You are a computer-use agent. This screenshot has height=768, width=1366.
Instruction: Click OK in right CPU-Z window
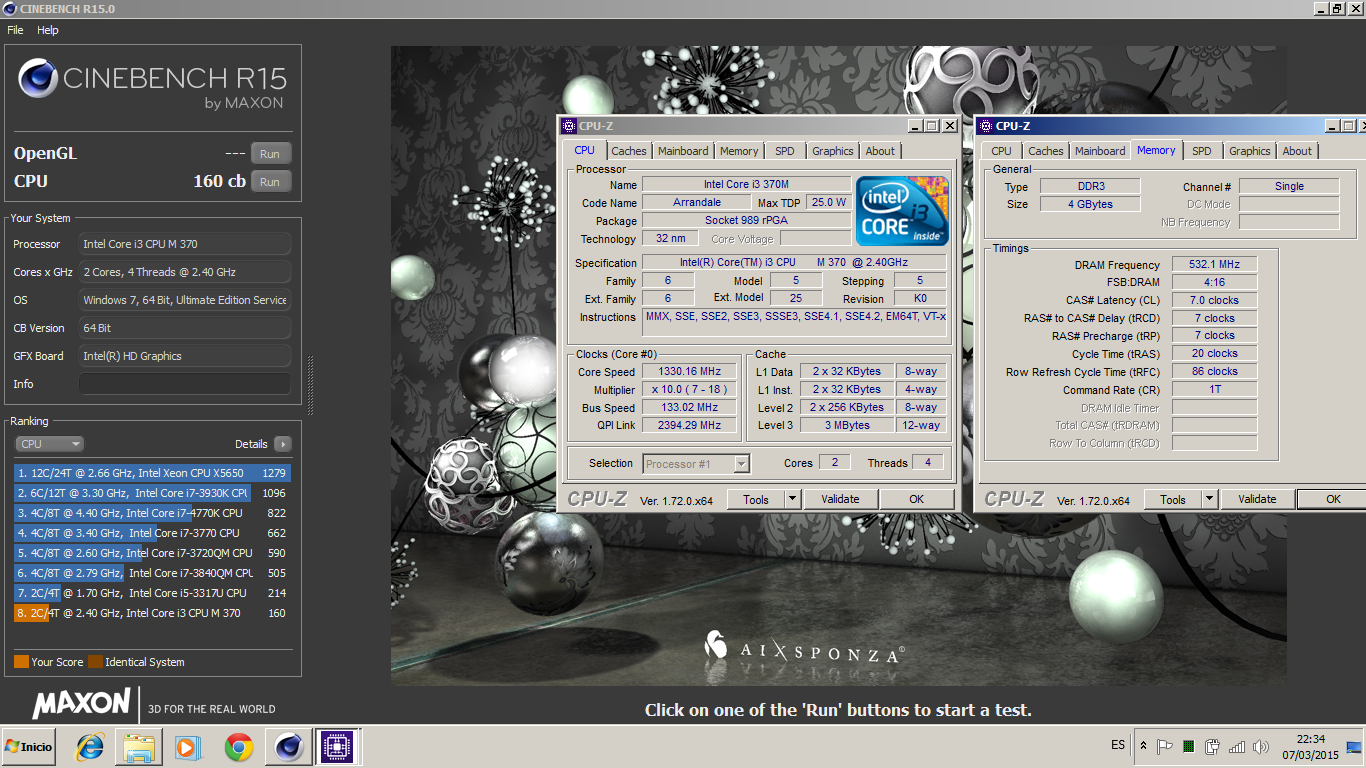tap(1333, 499)
